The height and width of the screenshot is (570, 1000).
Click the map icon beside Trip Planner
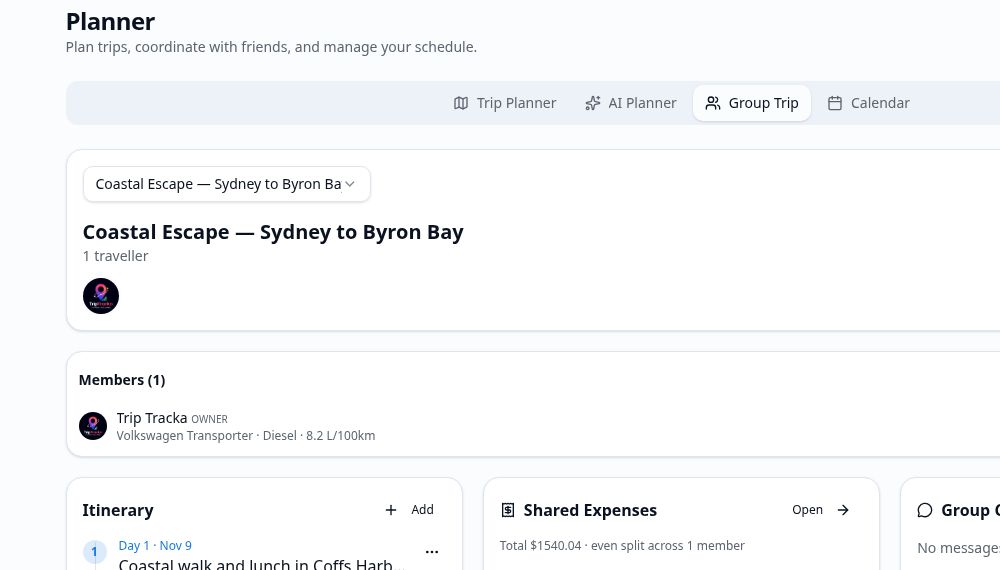[x=460, y=103]
